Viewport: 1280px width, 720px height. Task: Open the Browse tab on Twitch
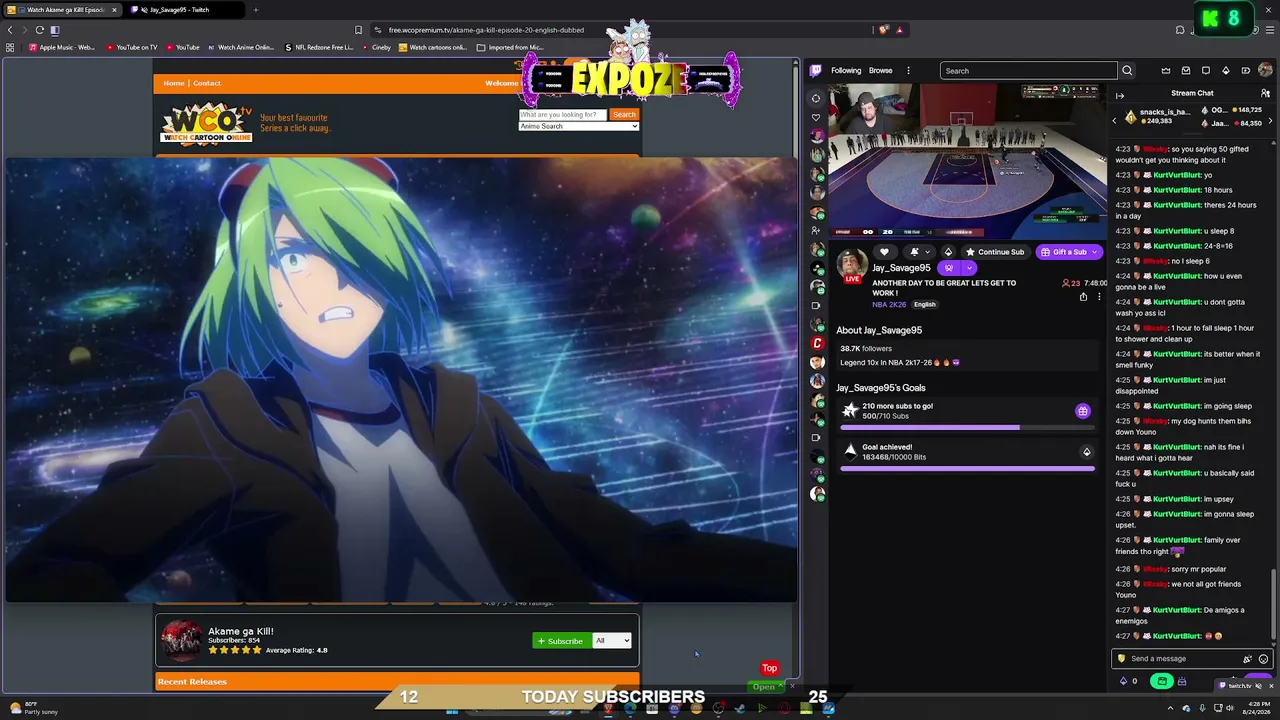coord(881,71)
